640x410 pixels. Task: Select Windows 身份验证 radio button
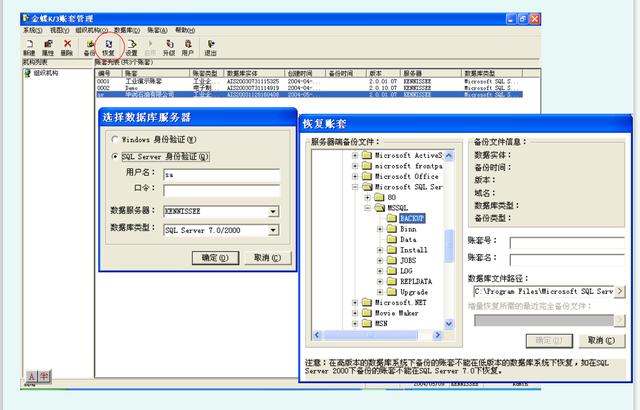pos(115,140)
